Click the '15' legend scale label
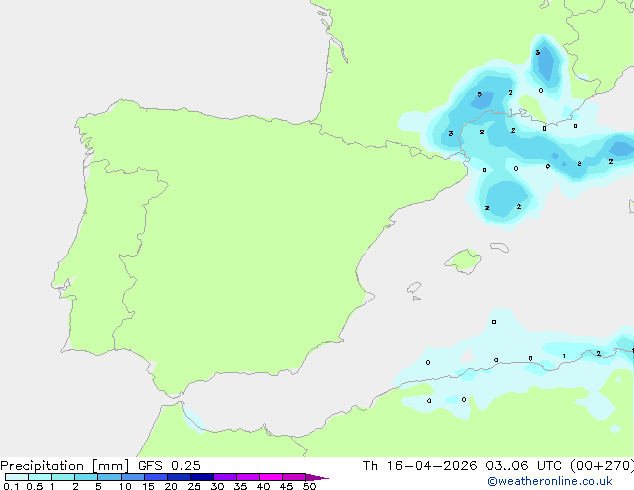This screenshot has width=634, height=490. tap(148, 486)
